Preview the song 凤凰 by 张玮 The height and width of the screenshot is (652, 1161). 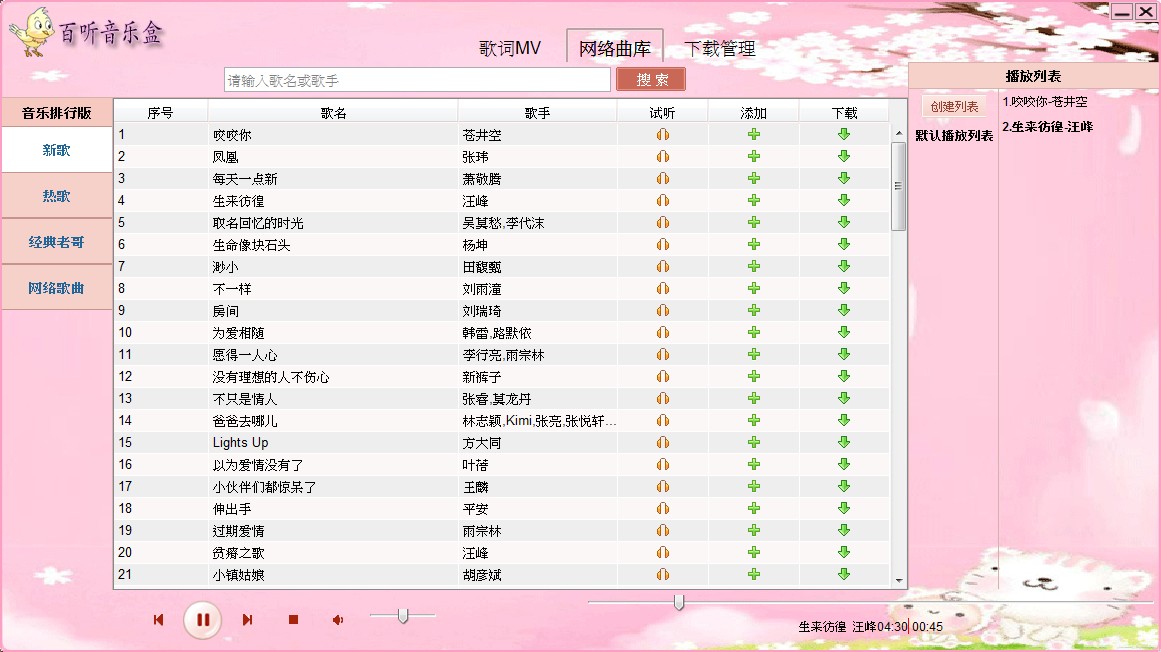point(662,156)
